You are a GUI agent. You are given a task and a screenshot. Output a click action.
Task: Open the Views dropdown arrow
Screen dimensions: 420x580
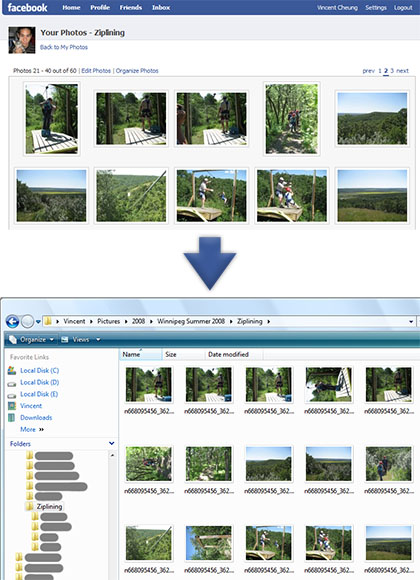tap(98, 340)
